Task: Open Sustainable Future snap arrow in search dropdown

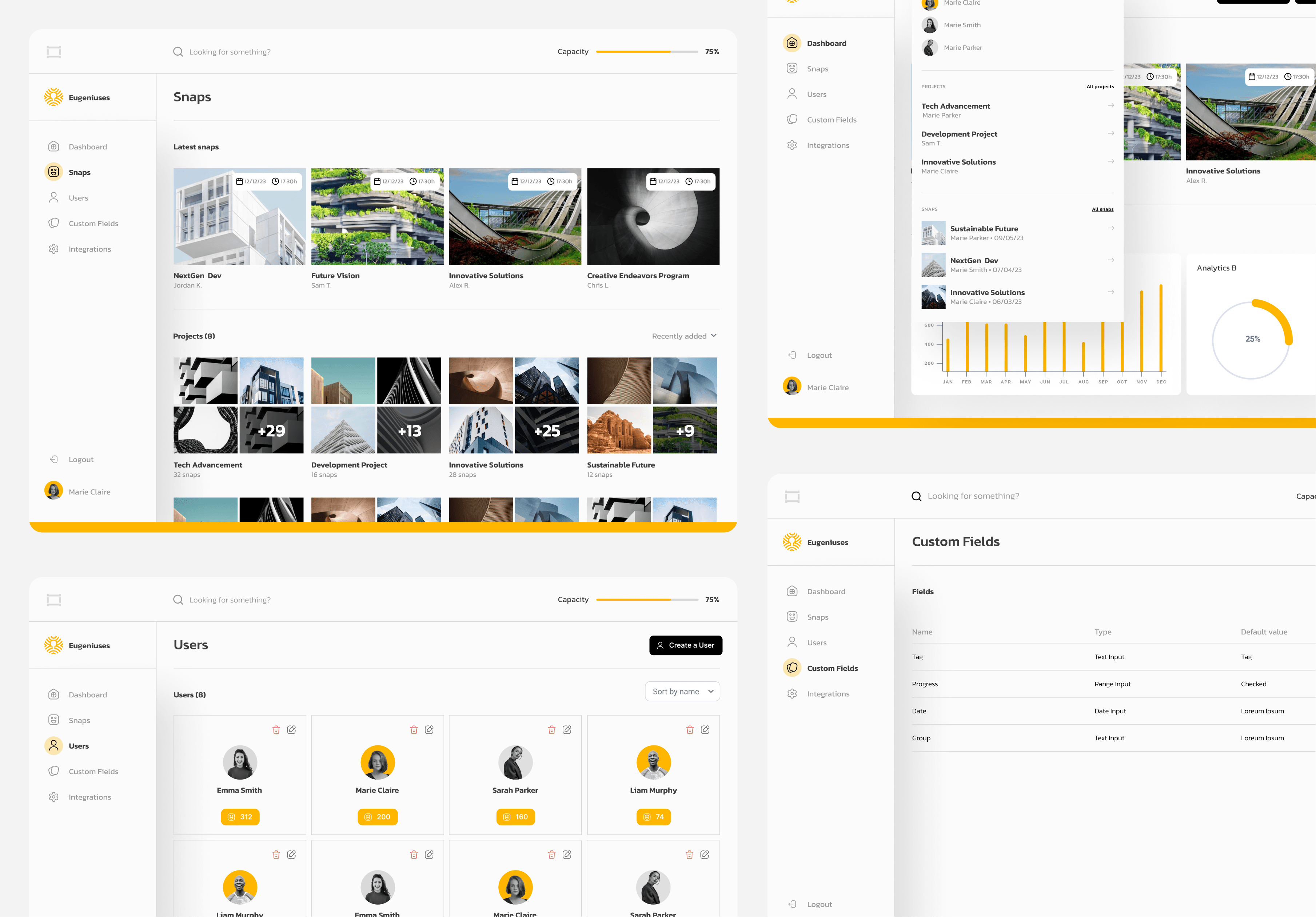Action: pyautogui.click(x=1111, y=228)
